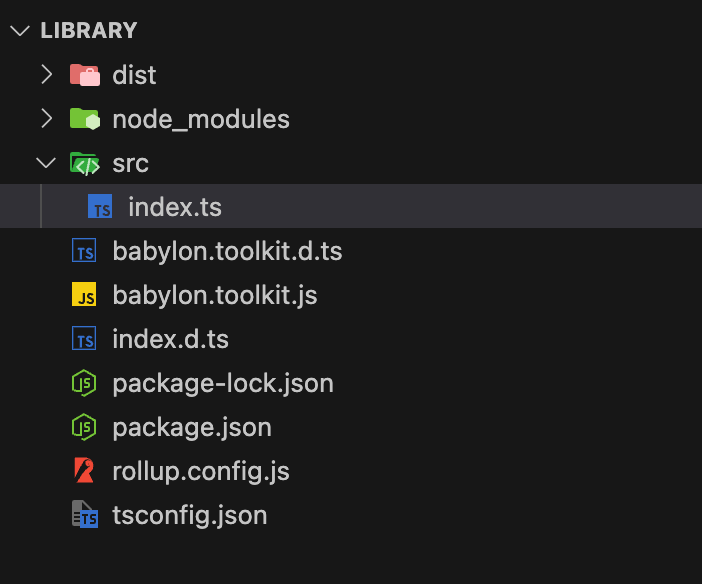Click the Node.js icon beside package.json

pyautogui.click(x=84, y=427)
